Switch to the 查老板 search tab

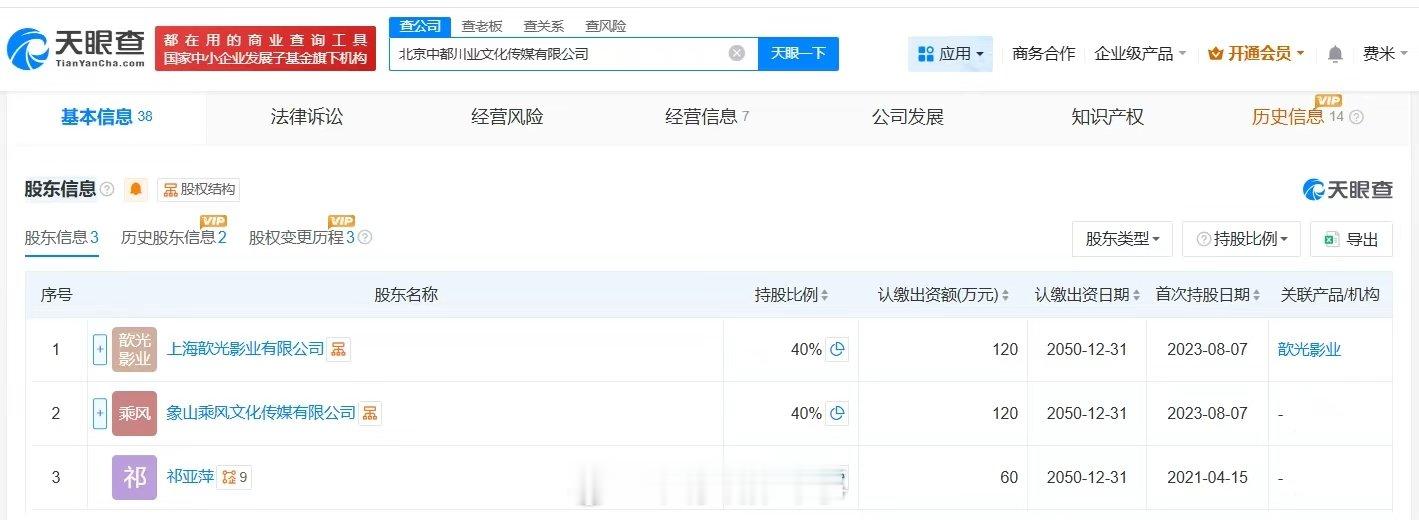[482, 26]
